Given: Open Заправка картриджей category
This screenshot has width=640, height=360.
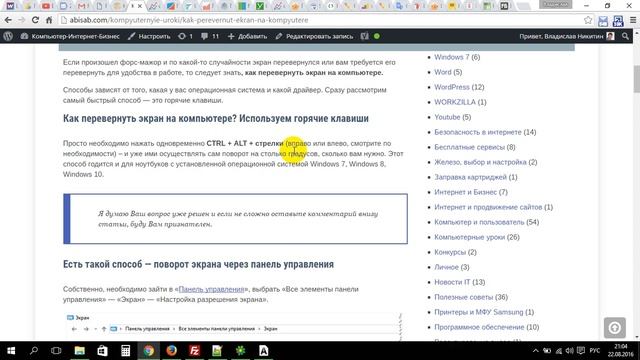Looking at the screenshot, I should click(470, 177).
